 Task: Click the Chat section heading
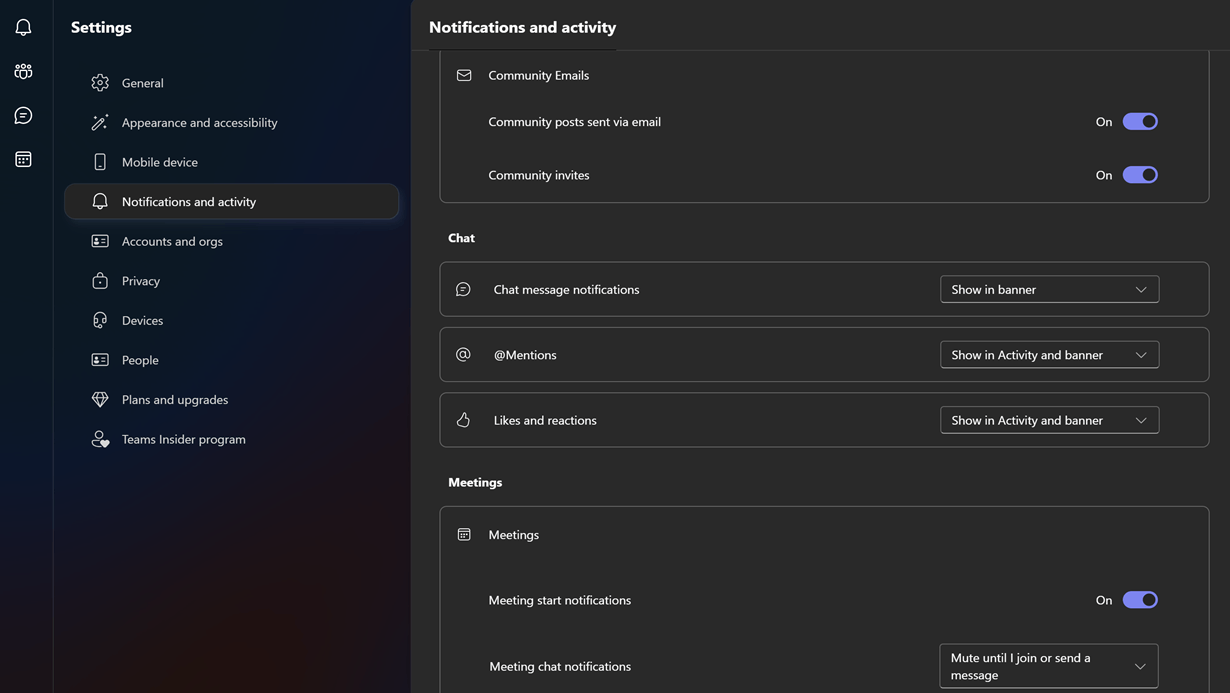point(461,238)
